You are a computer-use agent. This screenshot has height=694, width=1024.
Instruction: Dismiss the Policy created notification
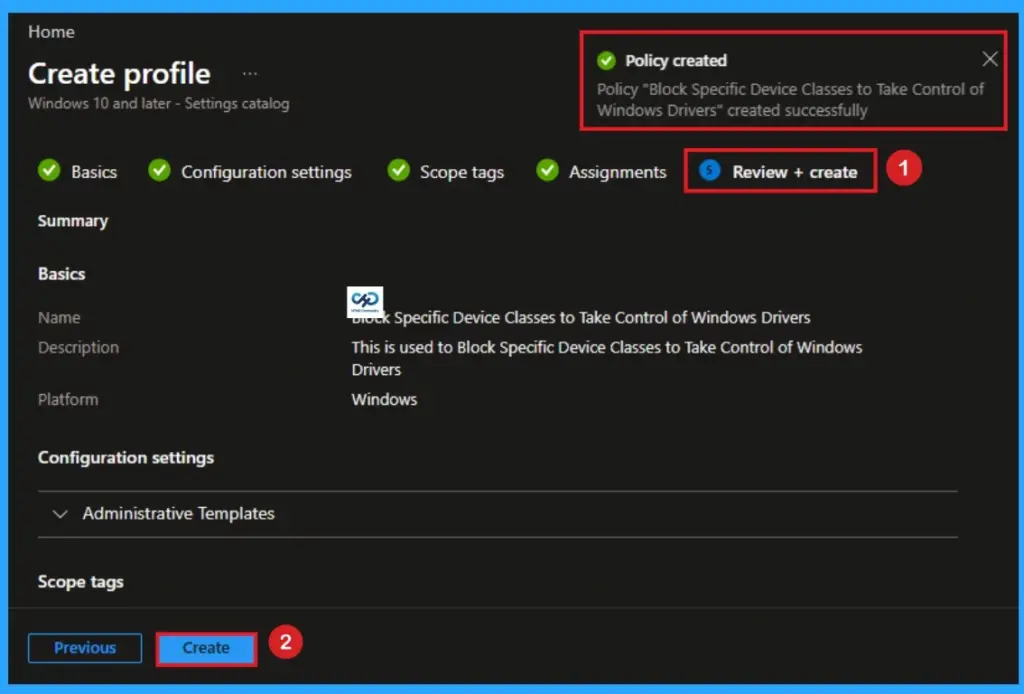(x=989, y=59)
